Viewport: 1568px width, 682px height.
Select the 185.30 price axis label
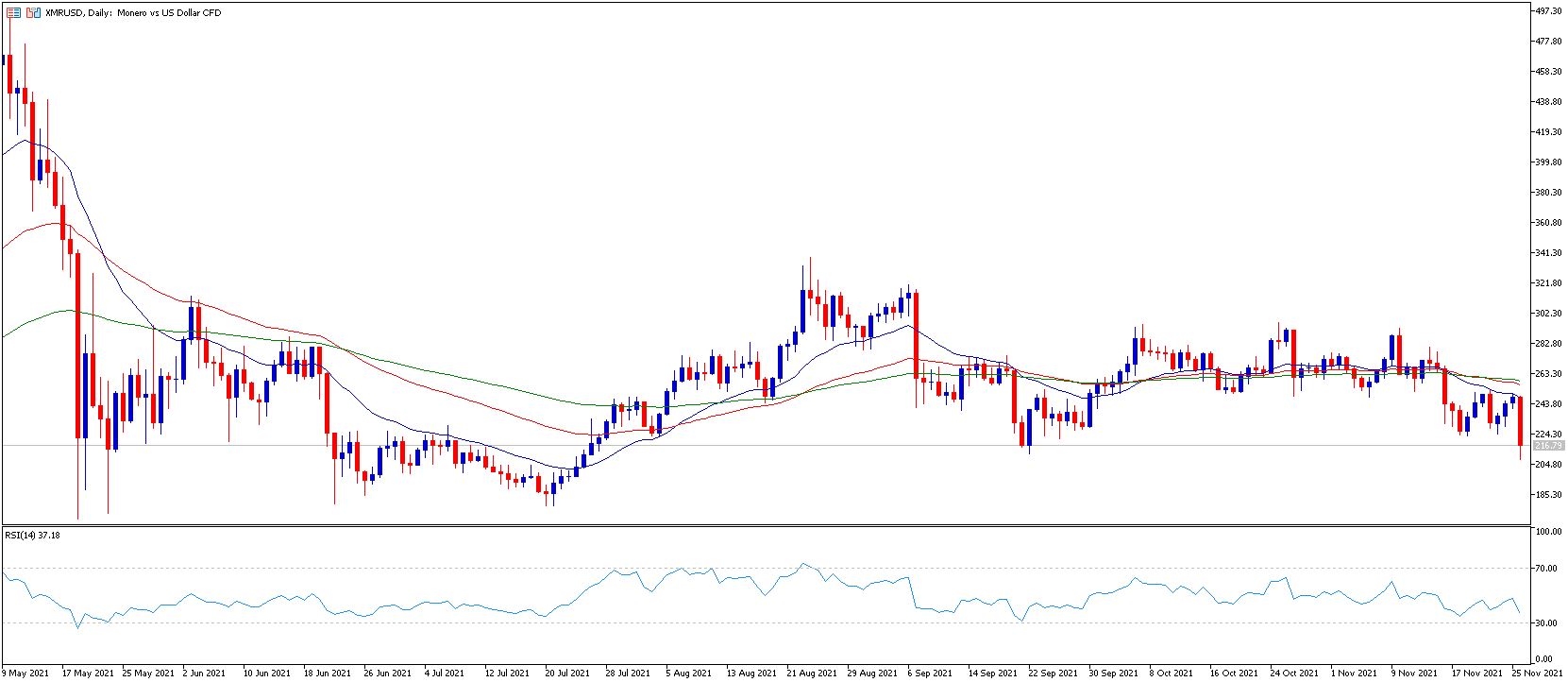coord(1549,495)
